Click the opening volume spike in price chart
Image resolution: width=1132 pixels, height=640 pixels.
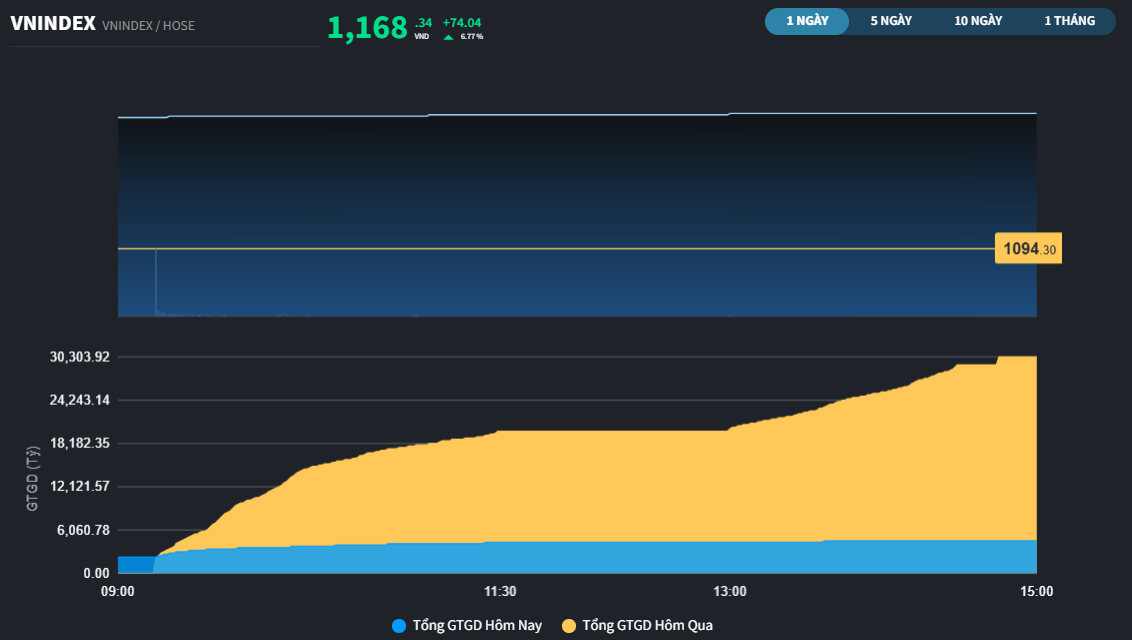155,282
